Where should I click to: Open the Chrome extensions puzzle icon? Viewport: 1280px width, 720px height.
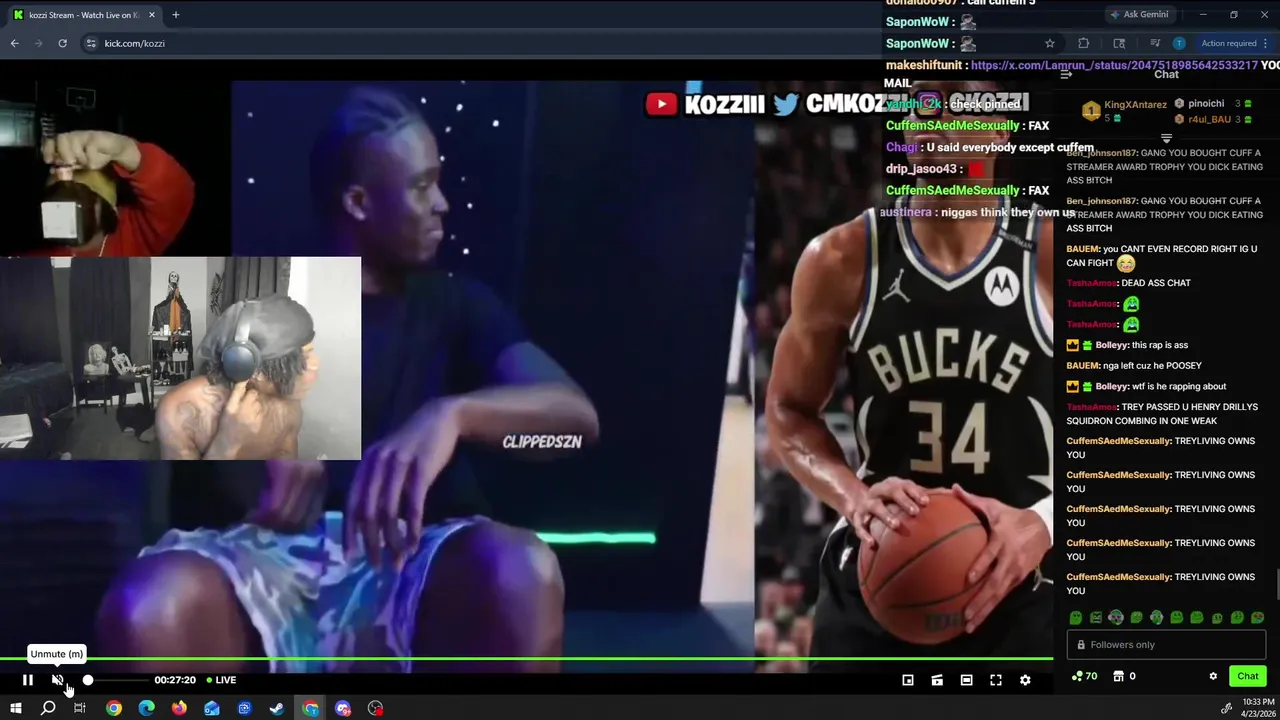[x=1083, y=43]
